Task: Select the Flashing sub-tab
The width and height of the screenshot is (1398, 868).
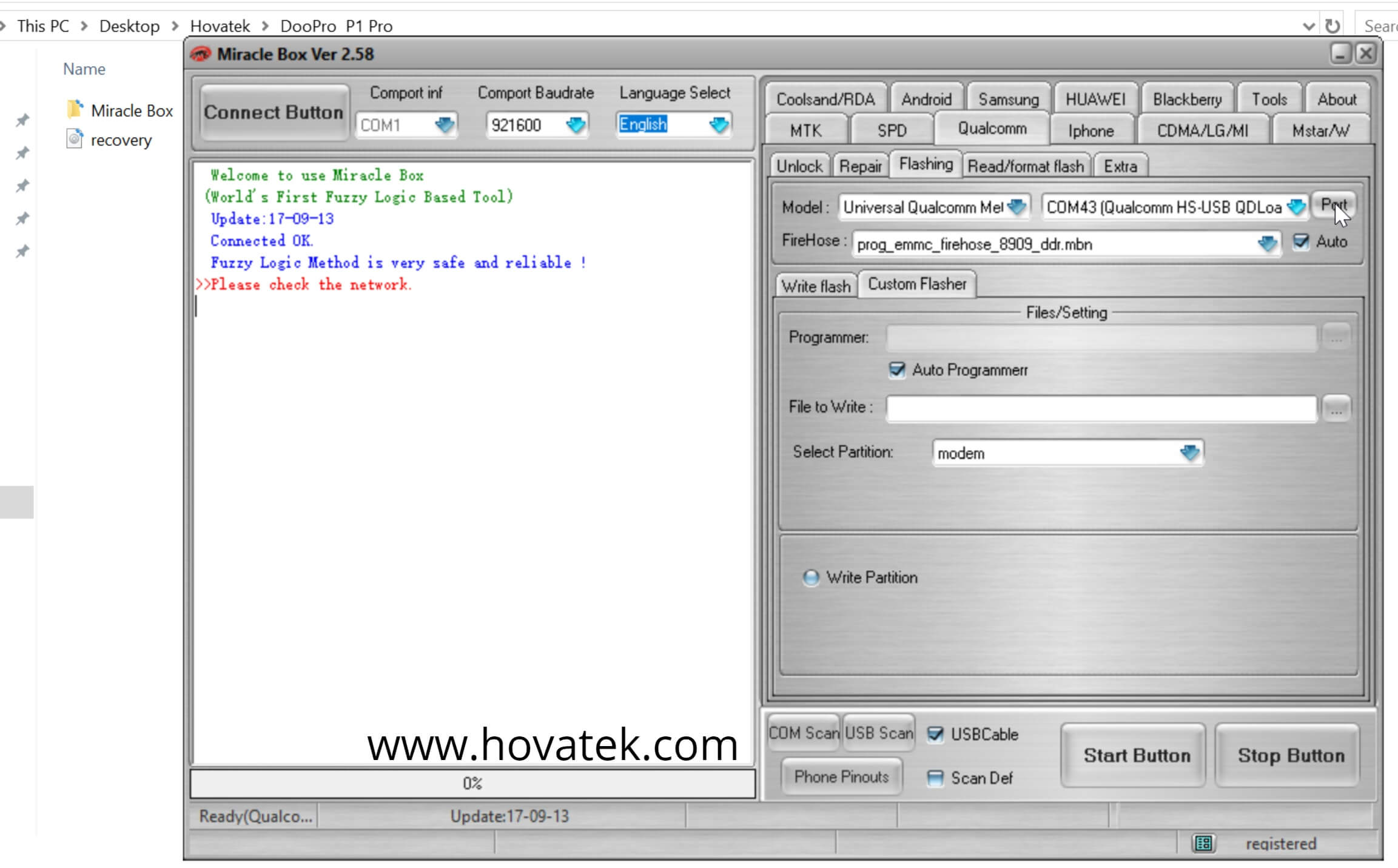Action: tap(926, 164)
